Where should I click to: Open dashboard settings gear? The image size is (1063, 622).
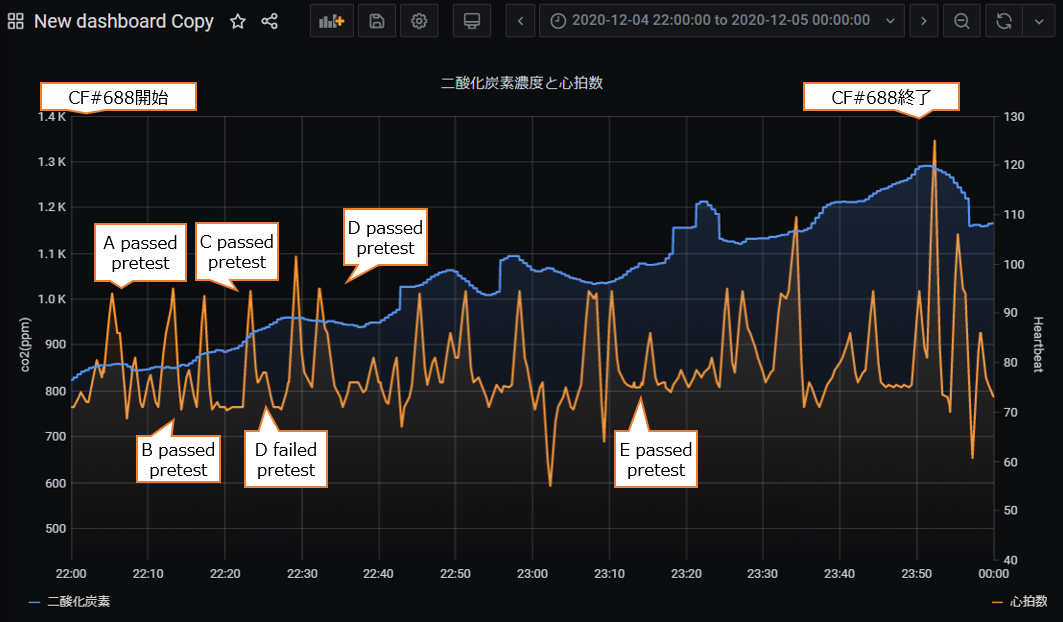(419, 21)
